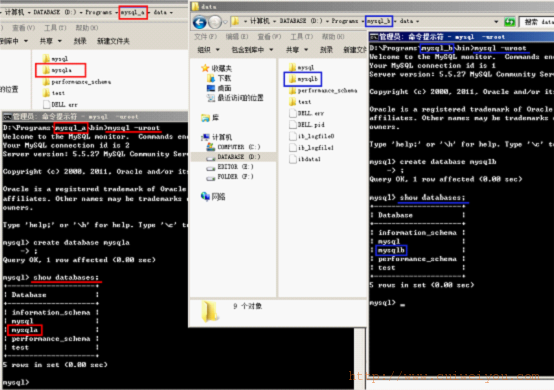Open Tools menu in data window
Screen dimensions: 554x390
[302, 36]
